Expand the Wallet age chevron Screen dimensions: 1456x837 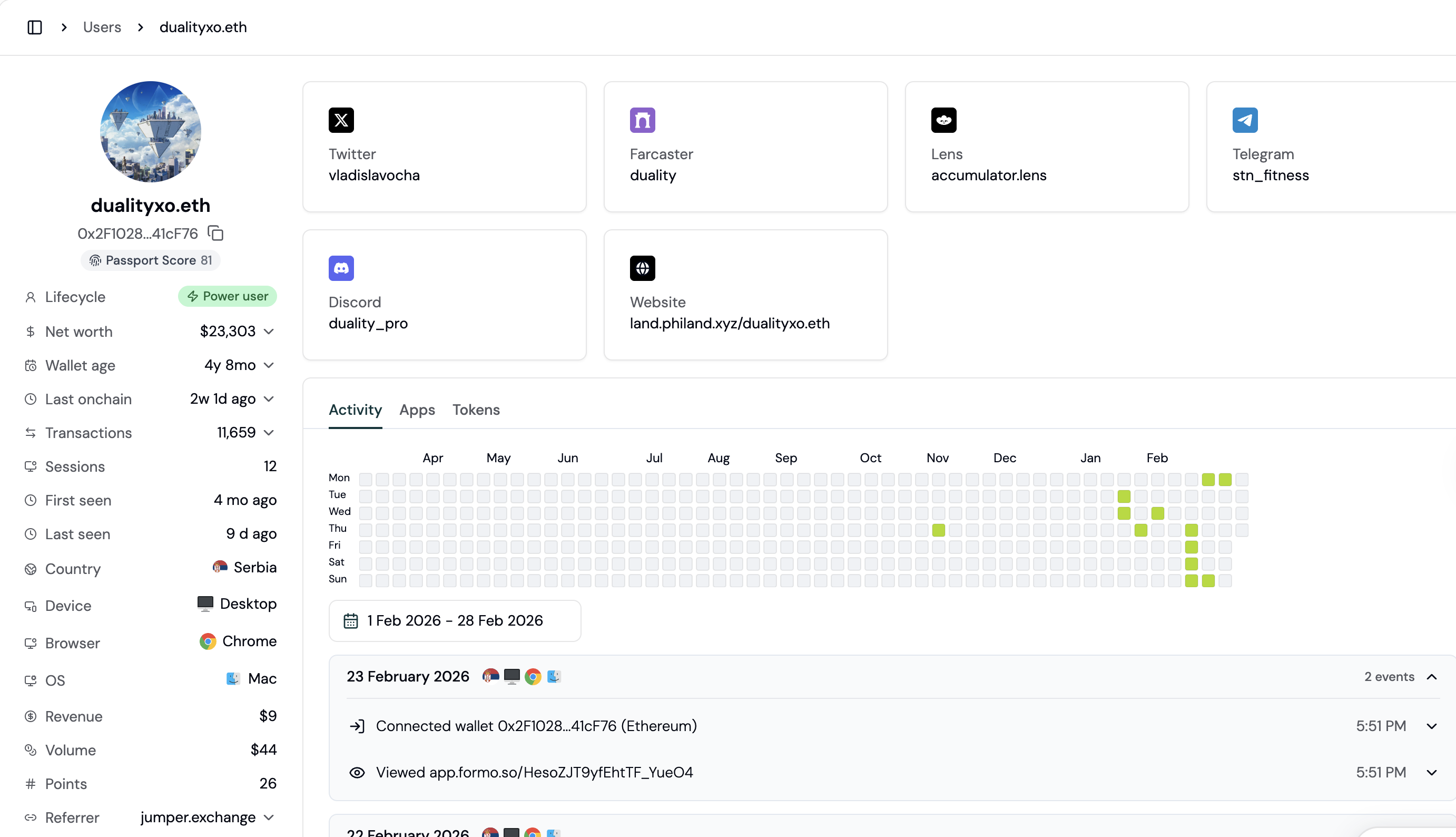[269, 366]
